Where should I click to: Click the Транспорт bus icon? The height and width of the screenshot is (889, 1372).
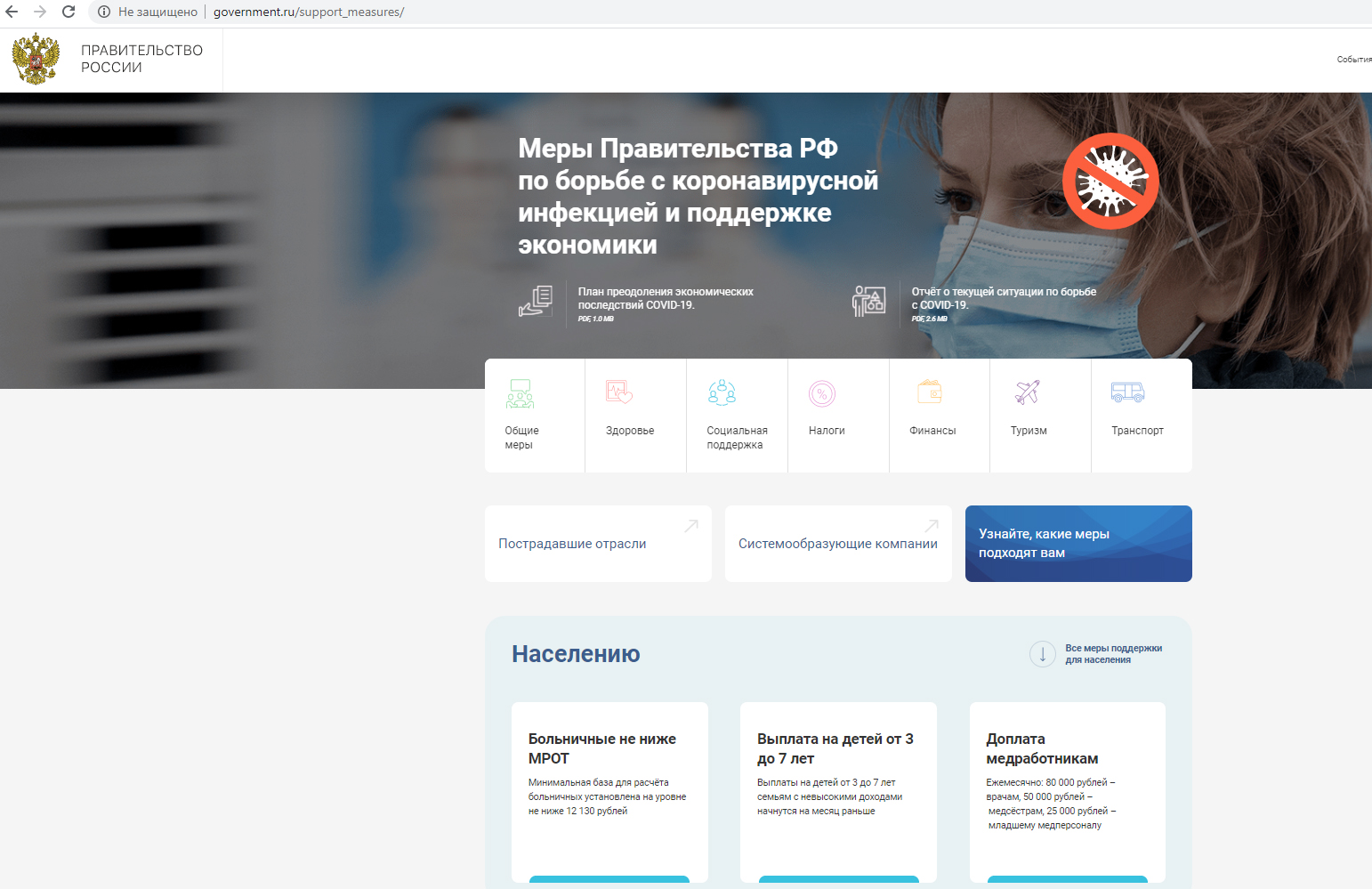click(1127, 392)
